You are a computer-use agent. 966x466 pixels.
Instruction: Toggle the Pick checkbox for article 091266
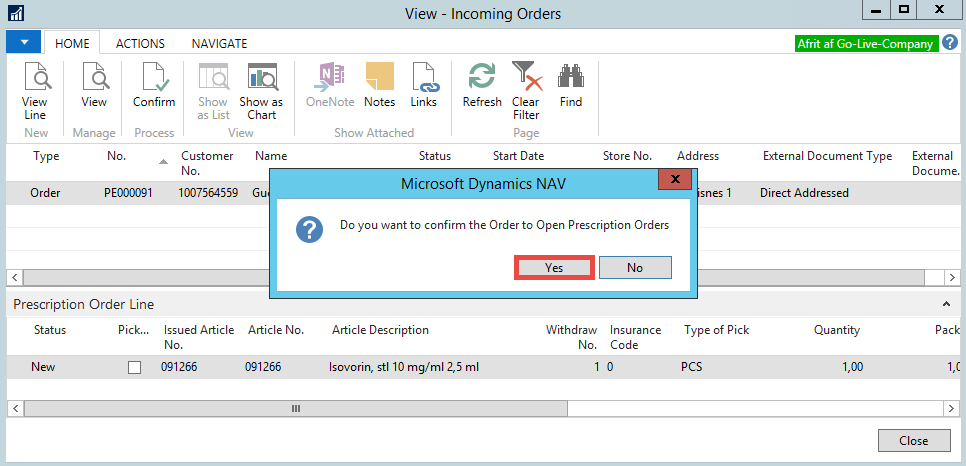point(134,368)
